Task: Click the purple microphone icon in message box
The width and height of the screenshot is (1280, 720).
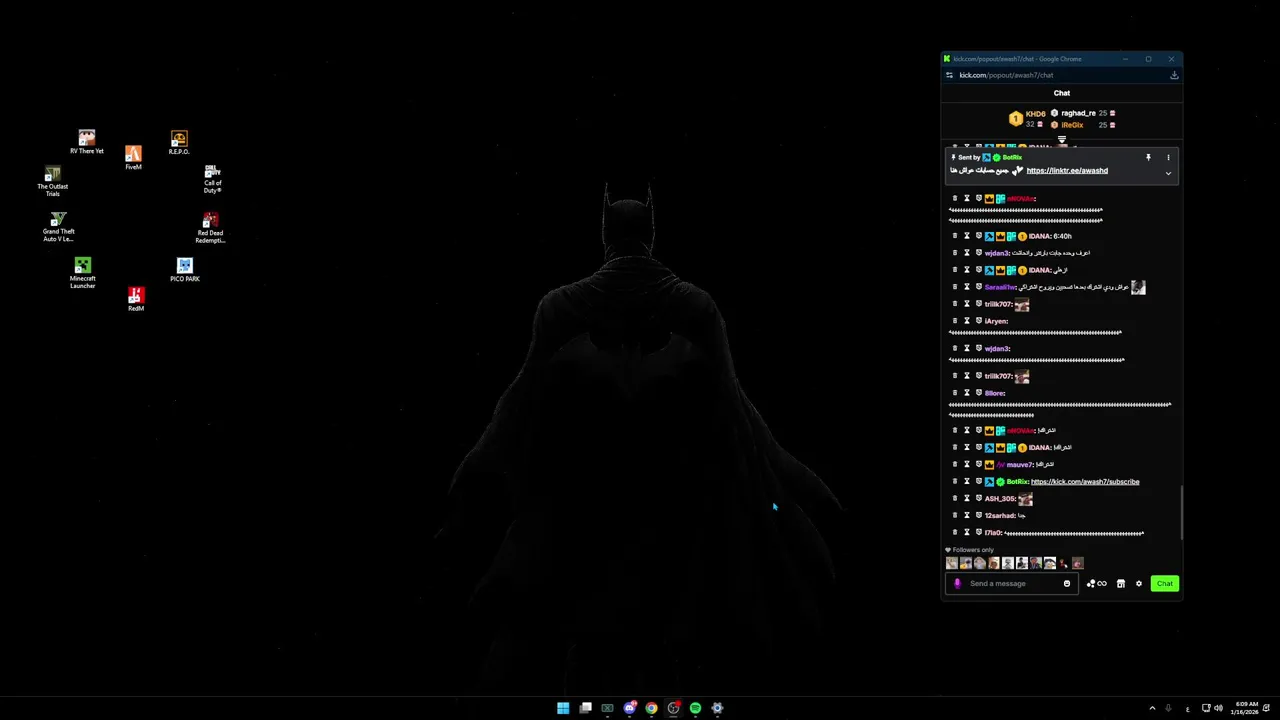Action: point(957,583)
